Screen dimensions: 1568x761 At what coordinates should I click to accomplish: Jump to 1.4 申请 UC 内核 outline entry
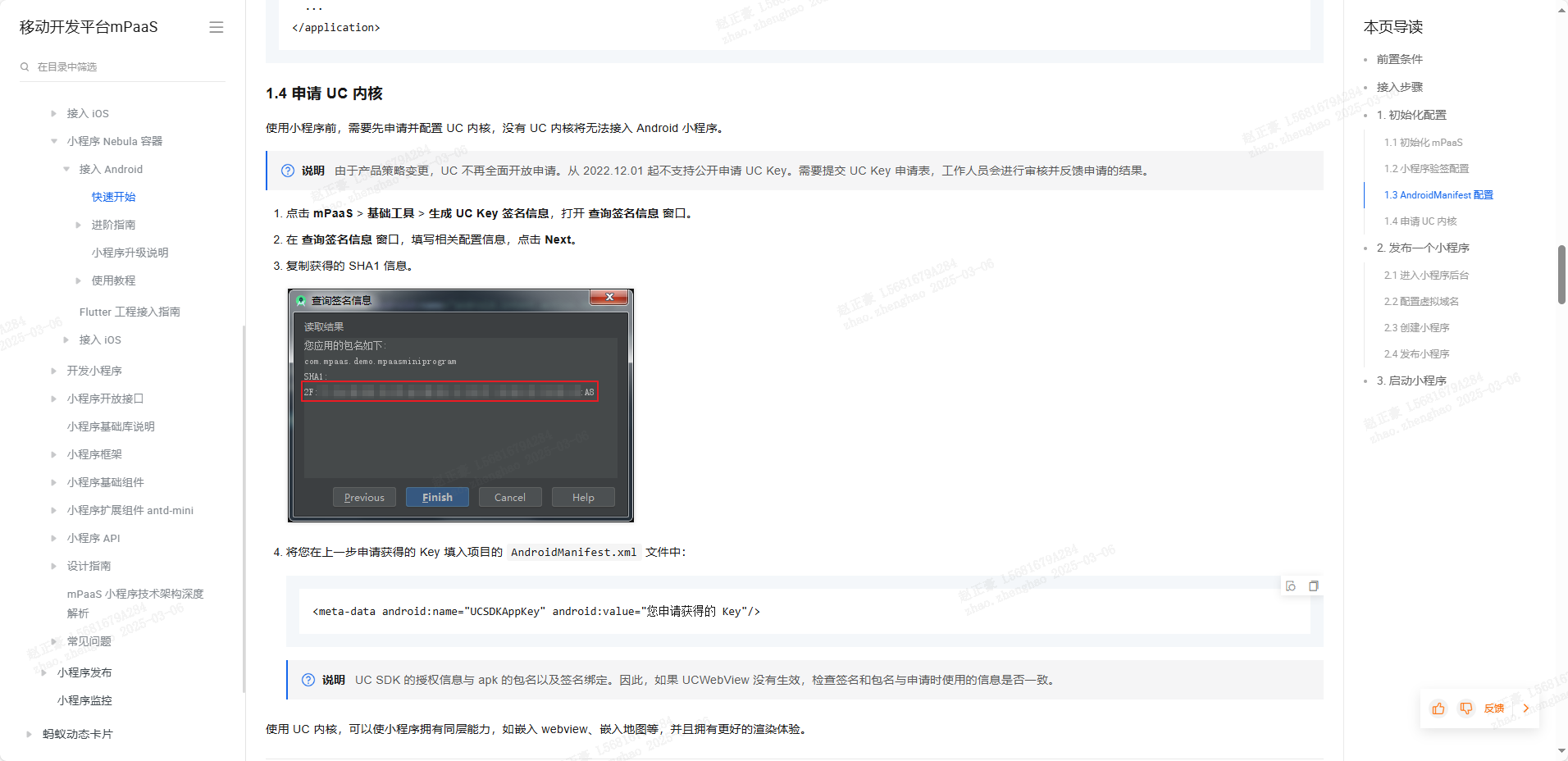point(1420,221)
